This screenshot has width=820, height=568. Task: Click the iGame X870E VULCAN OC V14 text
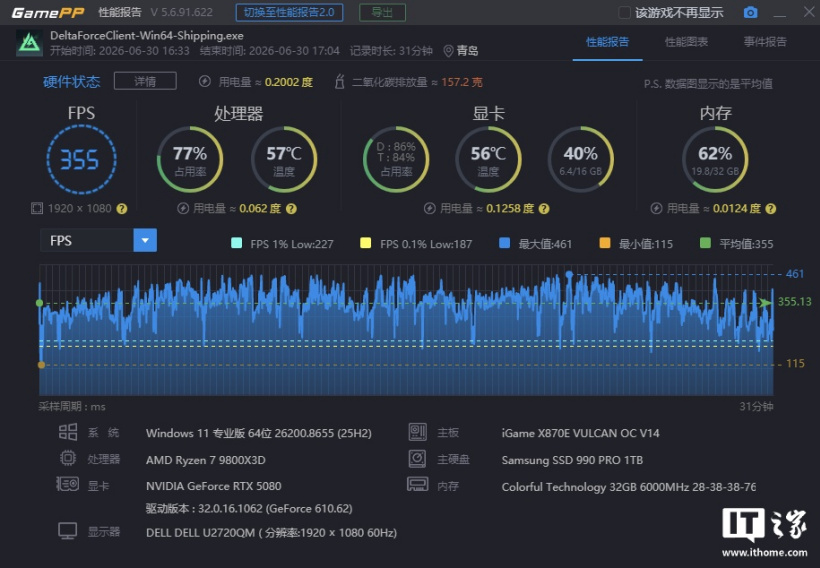pos(580,433)
